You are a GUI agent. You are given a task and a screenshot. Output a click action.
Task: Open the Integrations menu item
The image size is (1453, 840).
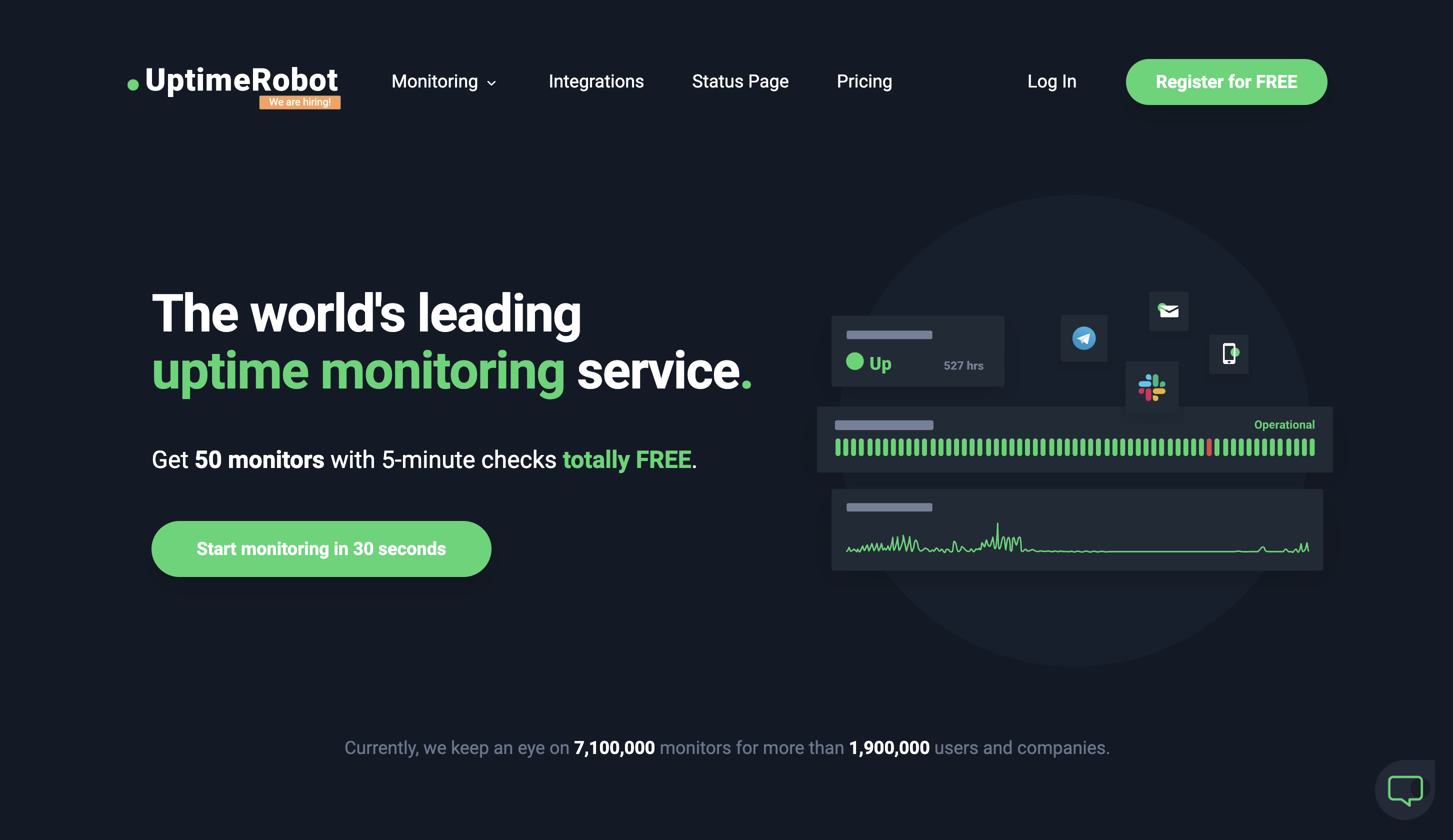click(x=597, y=82)
